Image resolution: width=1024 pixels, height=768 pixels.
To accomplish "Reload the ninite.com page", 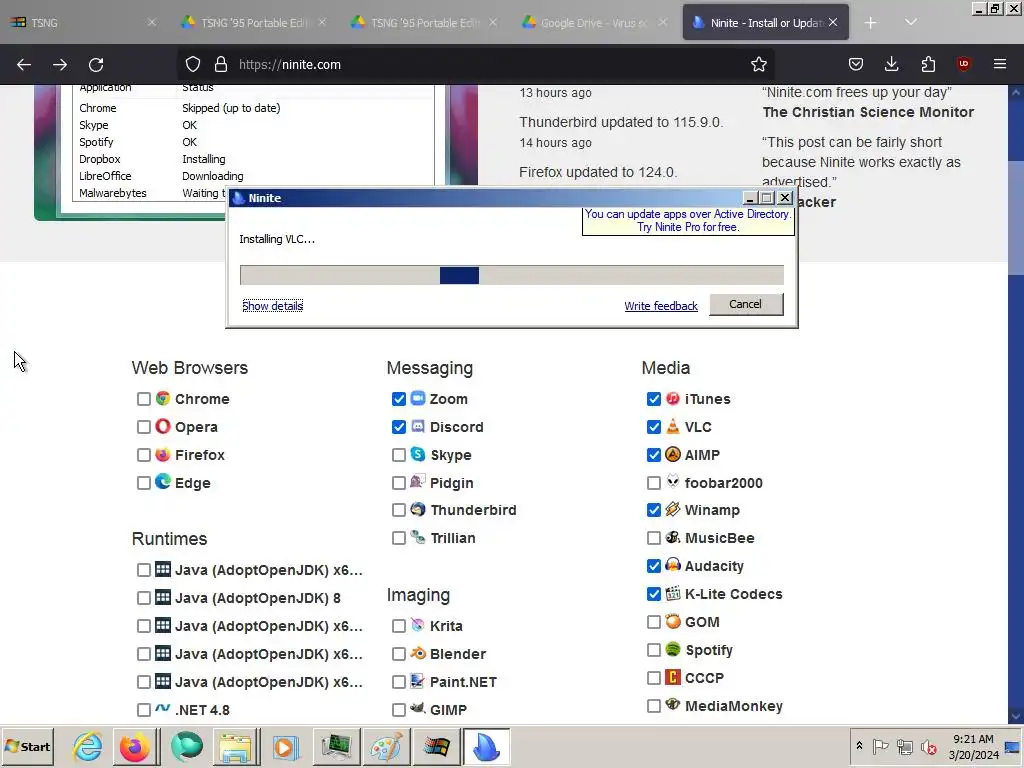I will pos(96,65).
